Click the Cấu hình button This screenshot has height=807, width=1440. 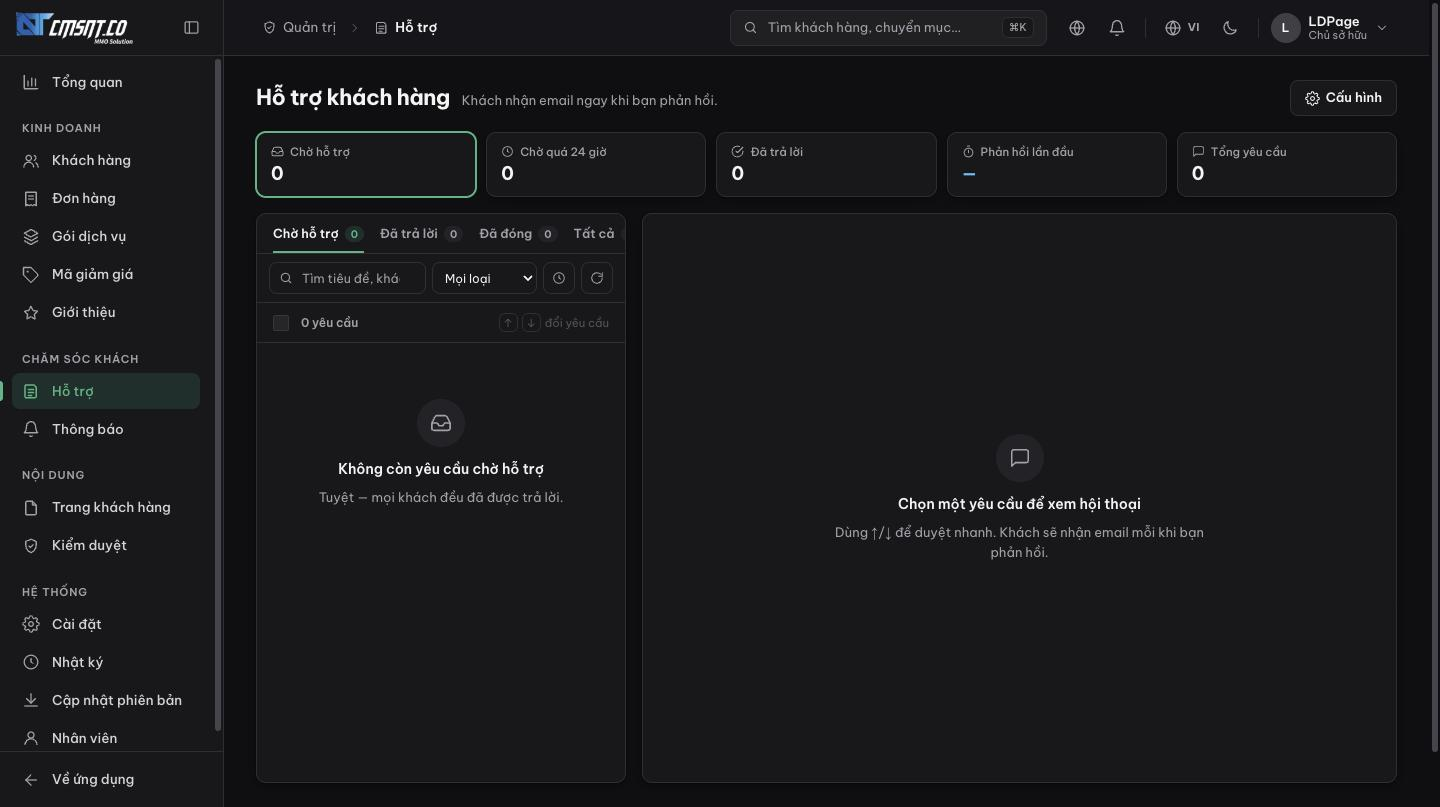(x=1343, y=98)
